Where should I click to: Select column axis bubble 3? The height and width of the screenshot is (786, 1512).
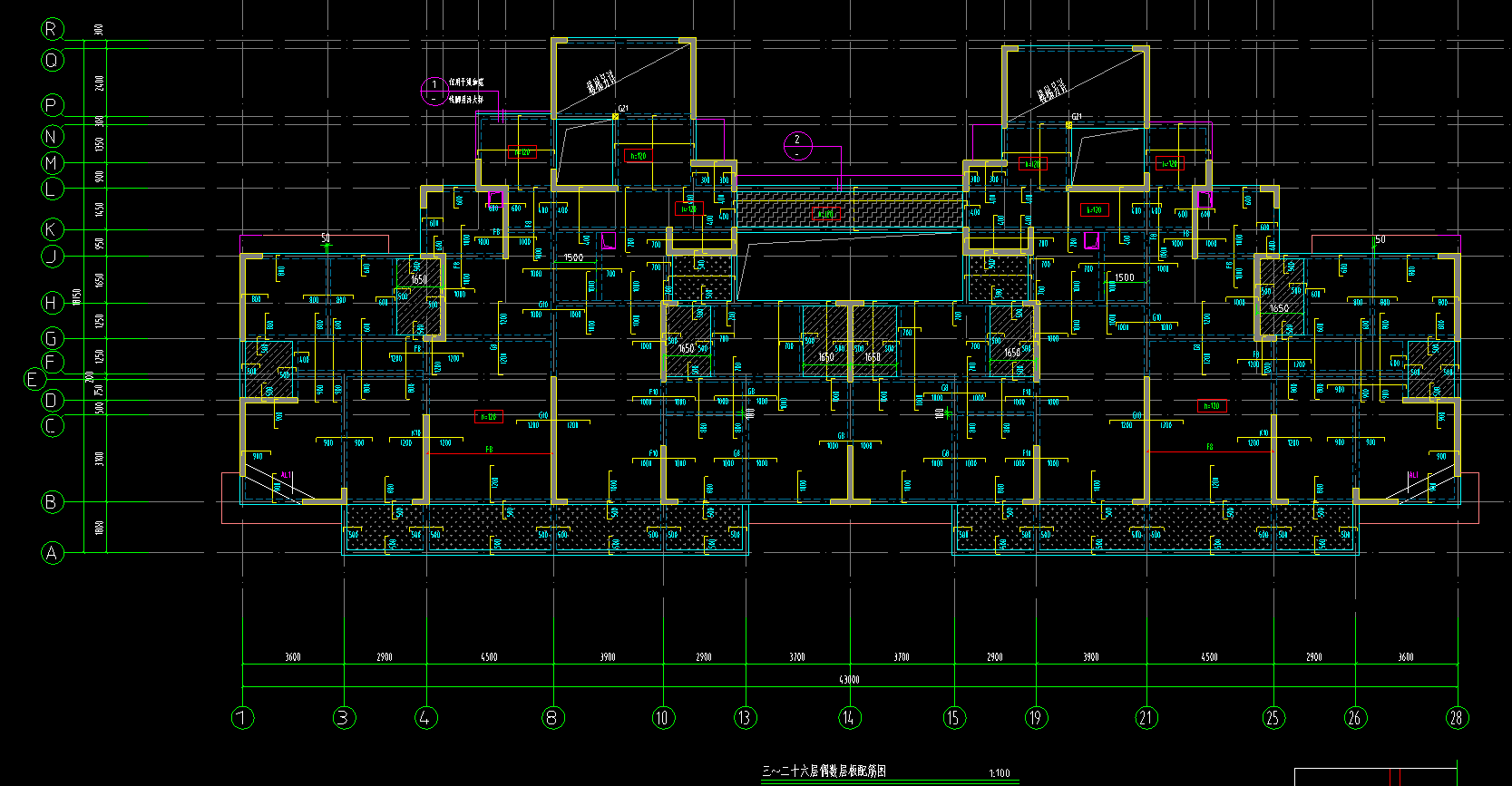click(343, 718)
